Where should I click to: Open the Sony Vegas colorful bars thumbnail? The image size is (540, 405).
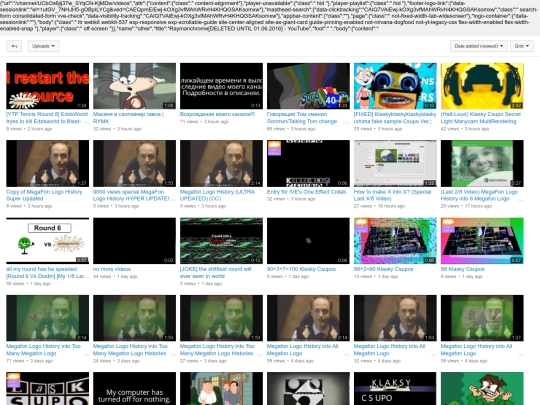coord(308,86)
